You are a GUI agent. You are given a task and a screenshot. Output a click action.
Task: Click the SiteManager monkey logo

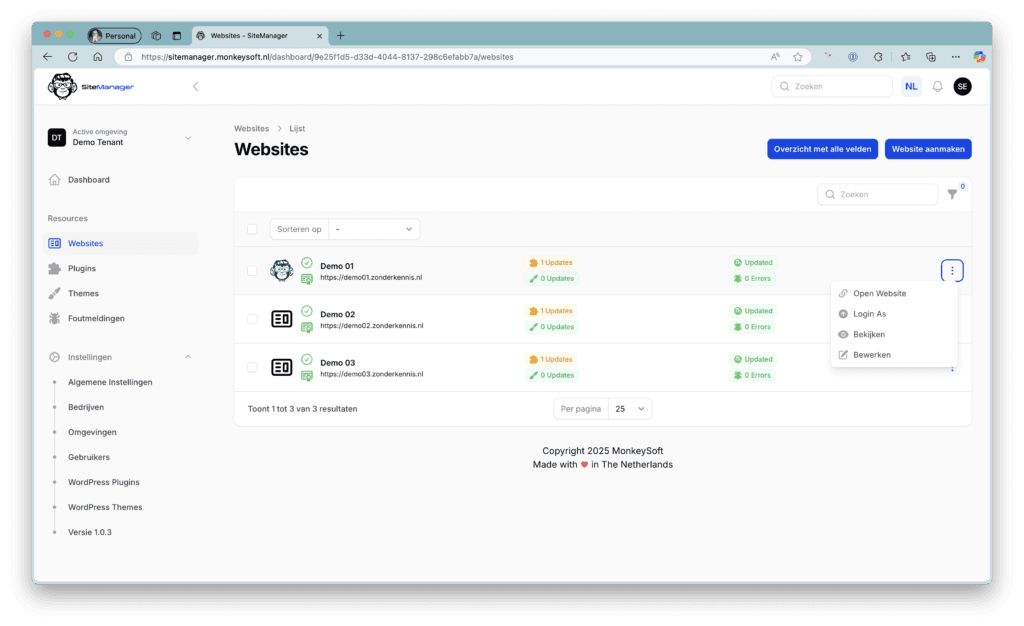tap(63, 87)
